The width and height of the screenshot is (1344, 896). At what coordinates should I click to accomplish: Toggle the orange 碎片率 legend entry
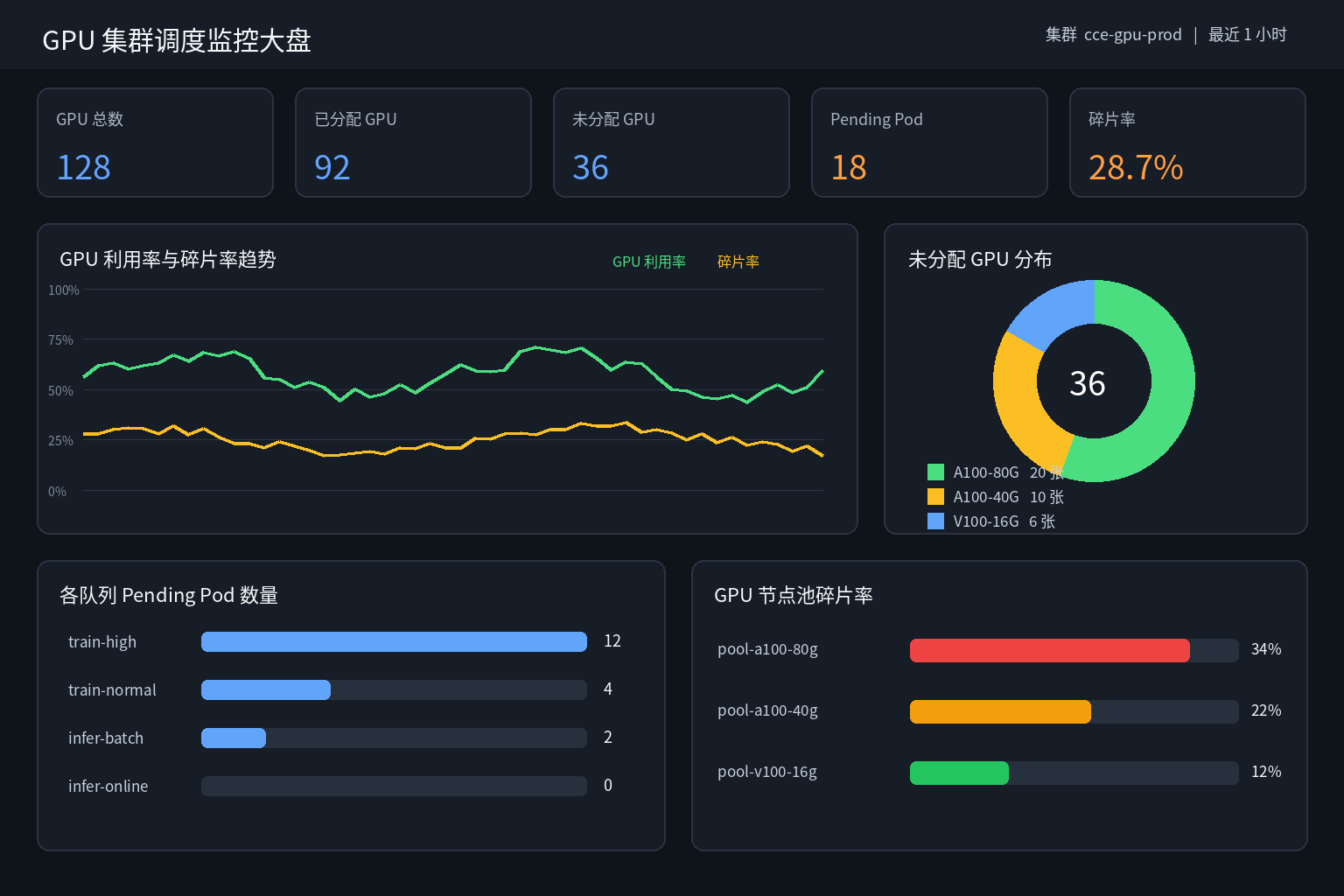pos(738,262)
